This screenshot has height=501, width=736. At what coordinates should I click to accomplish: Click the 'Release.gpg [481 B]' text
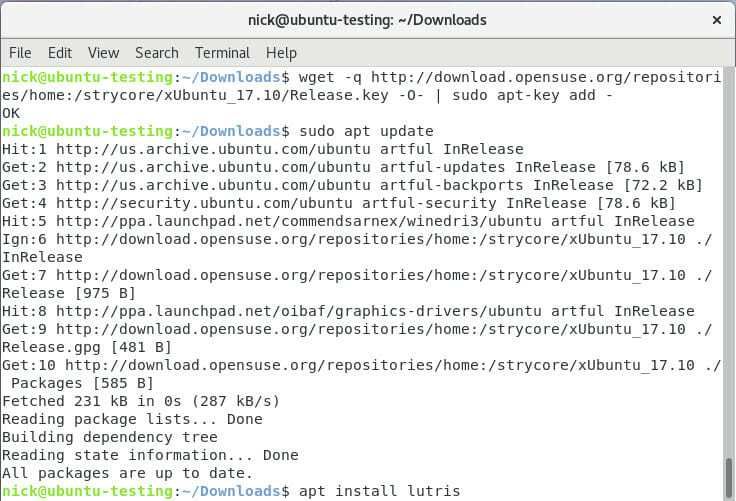coord(87,347)
